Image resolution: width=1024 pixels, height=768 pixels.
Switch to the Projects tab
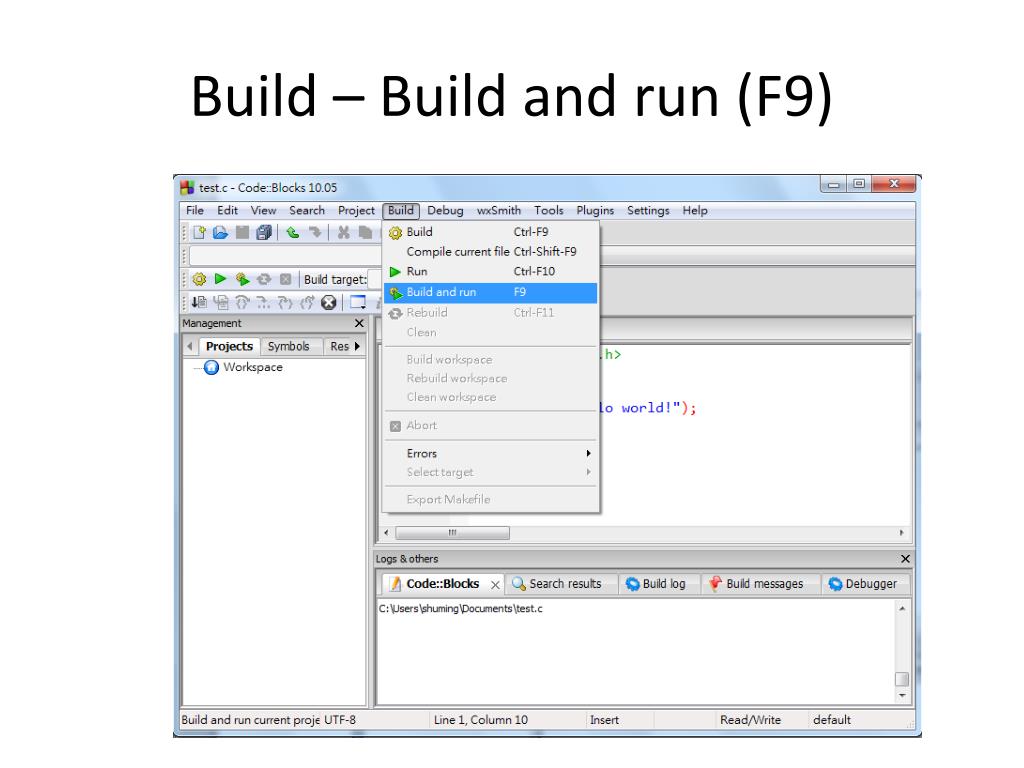tap(229, 346)
